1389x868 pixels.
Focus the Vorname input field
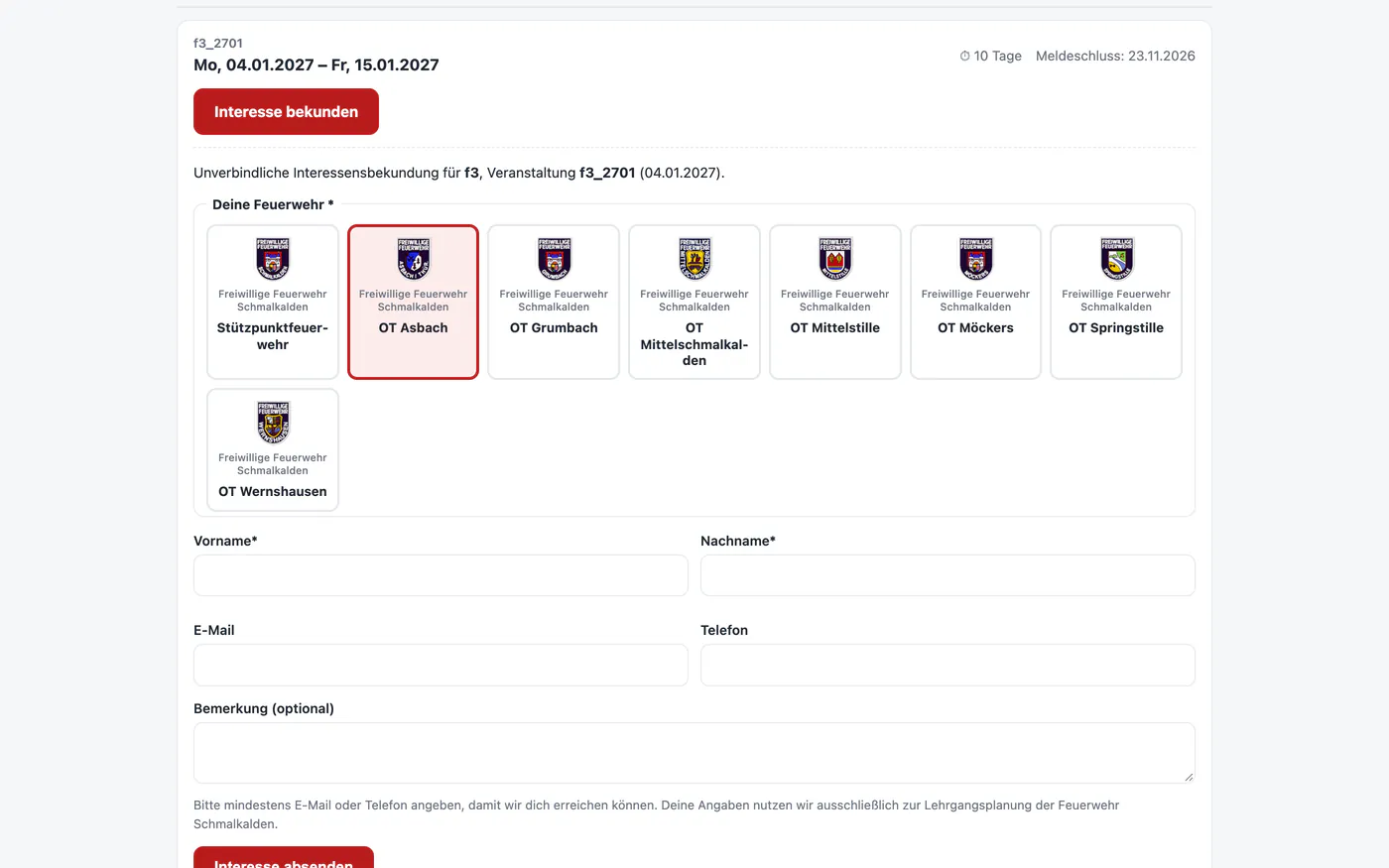pyautogui.click(x=441, y=575)
